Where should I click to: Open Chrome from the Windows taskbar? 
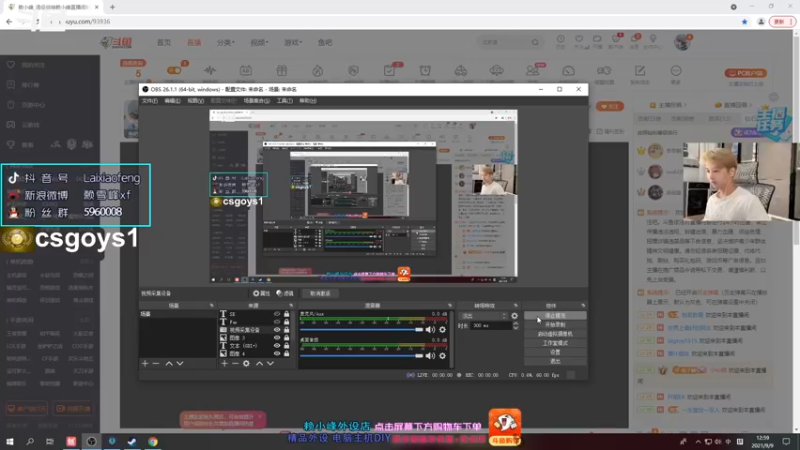(x=153, y=441)
